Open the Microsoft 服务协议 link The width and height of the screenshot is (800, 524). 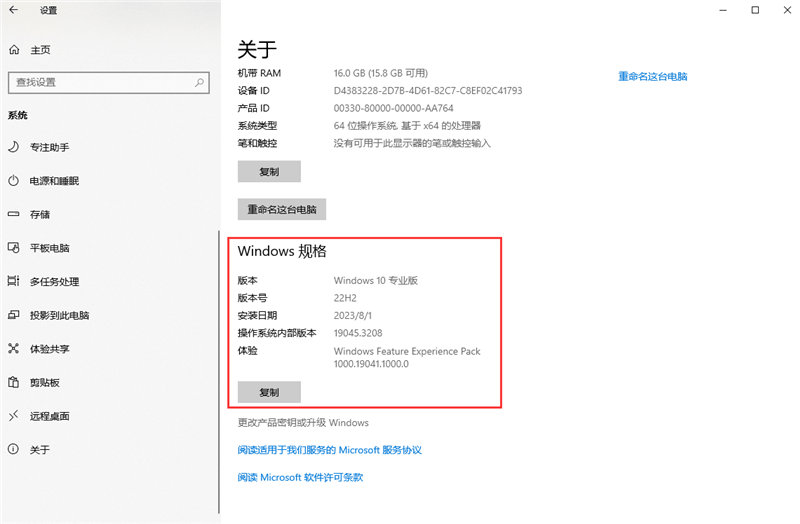[x=330, y=450]
